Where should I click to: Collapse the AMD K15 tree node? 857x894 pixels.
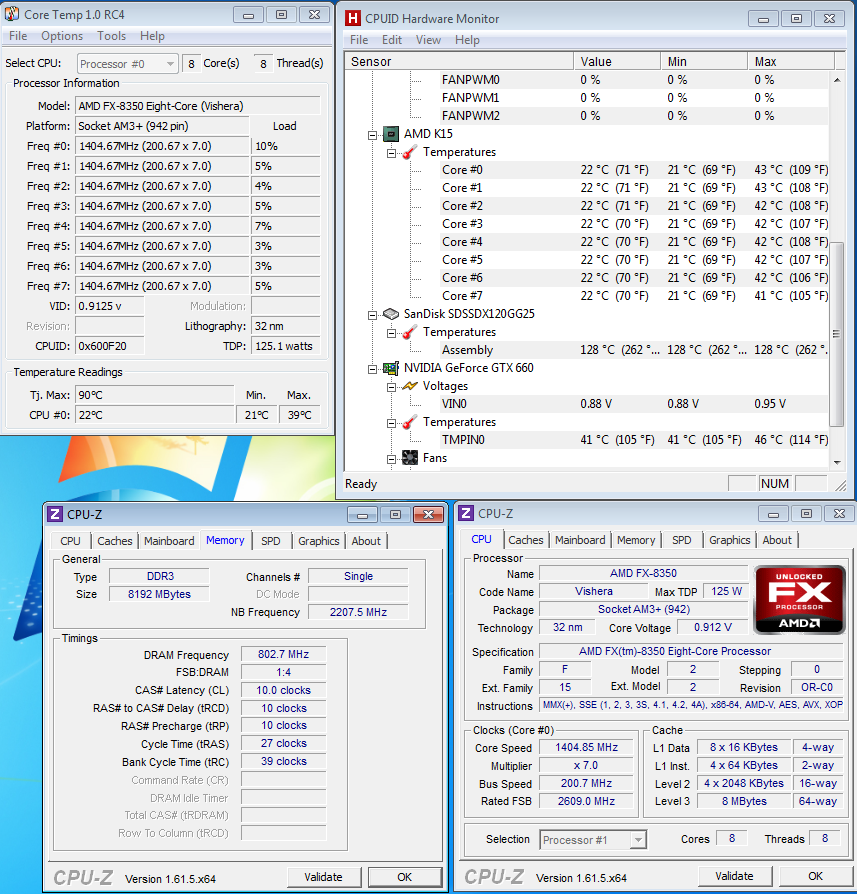[372, 135]
